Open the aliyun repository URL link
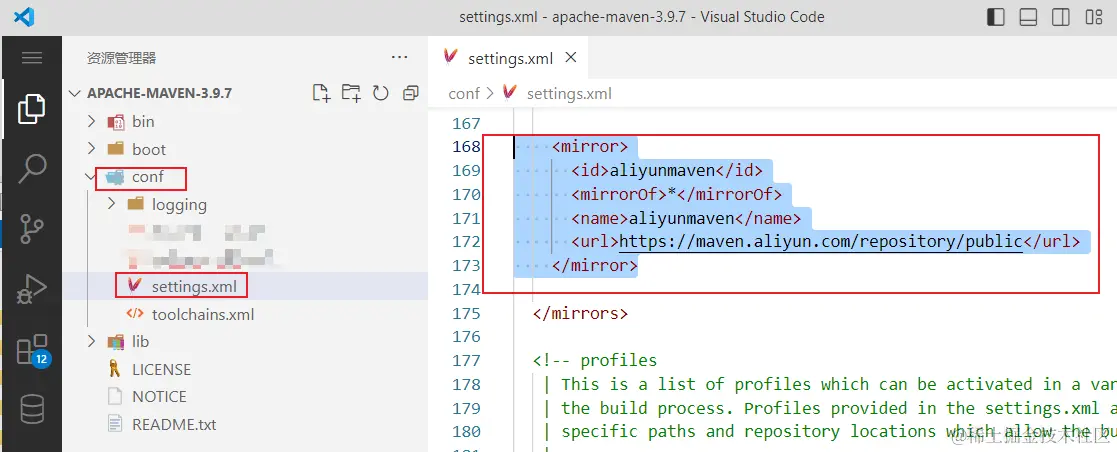 821,242
